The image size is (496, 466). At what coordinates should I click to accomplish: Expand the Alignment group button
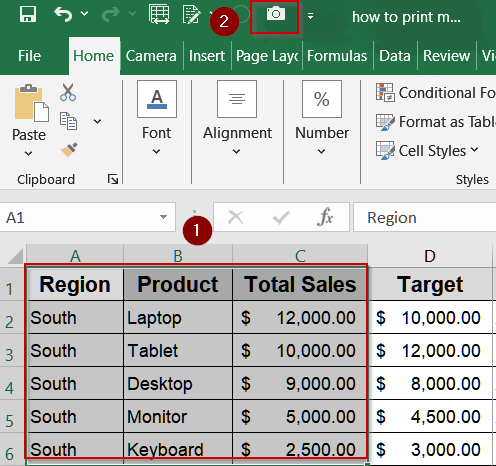click(237, 117)
